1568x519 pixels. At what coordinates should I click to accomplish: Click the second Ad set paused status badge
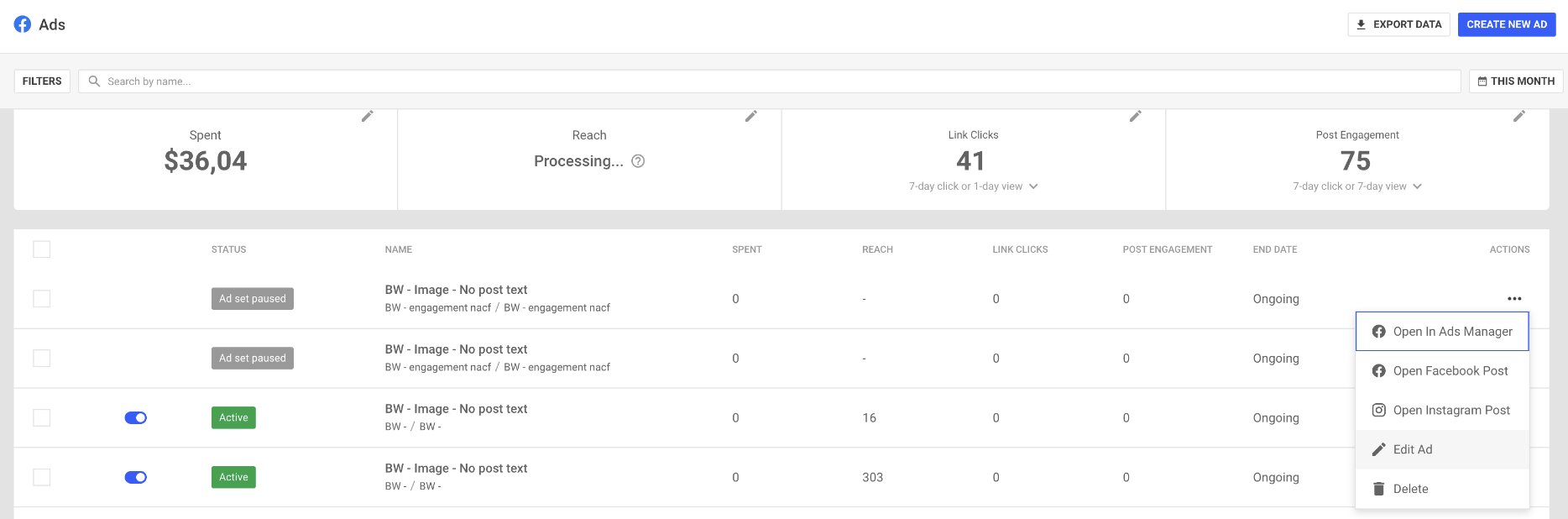tap(253, 359)
